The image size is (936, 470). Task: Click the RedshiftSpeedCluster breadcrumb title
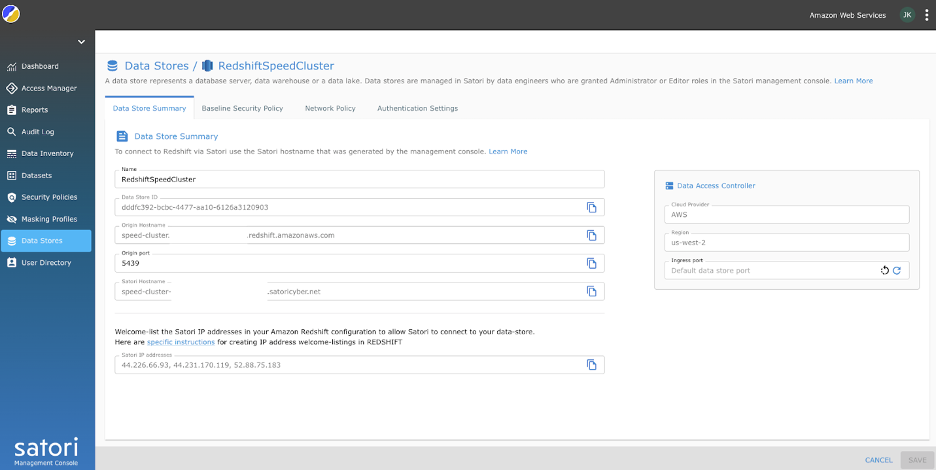click(276, 66)
